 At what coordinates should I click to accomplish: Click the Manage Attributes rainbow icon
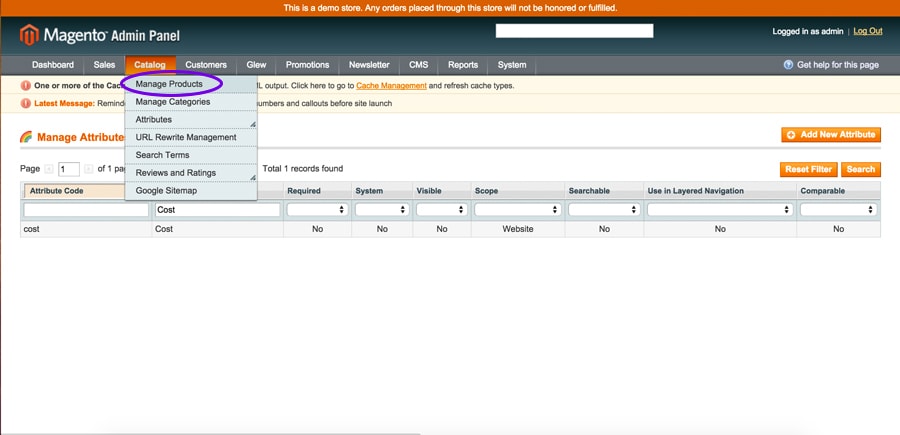[x=26, y=137]
